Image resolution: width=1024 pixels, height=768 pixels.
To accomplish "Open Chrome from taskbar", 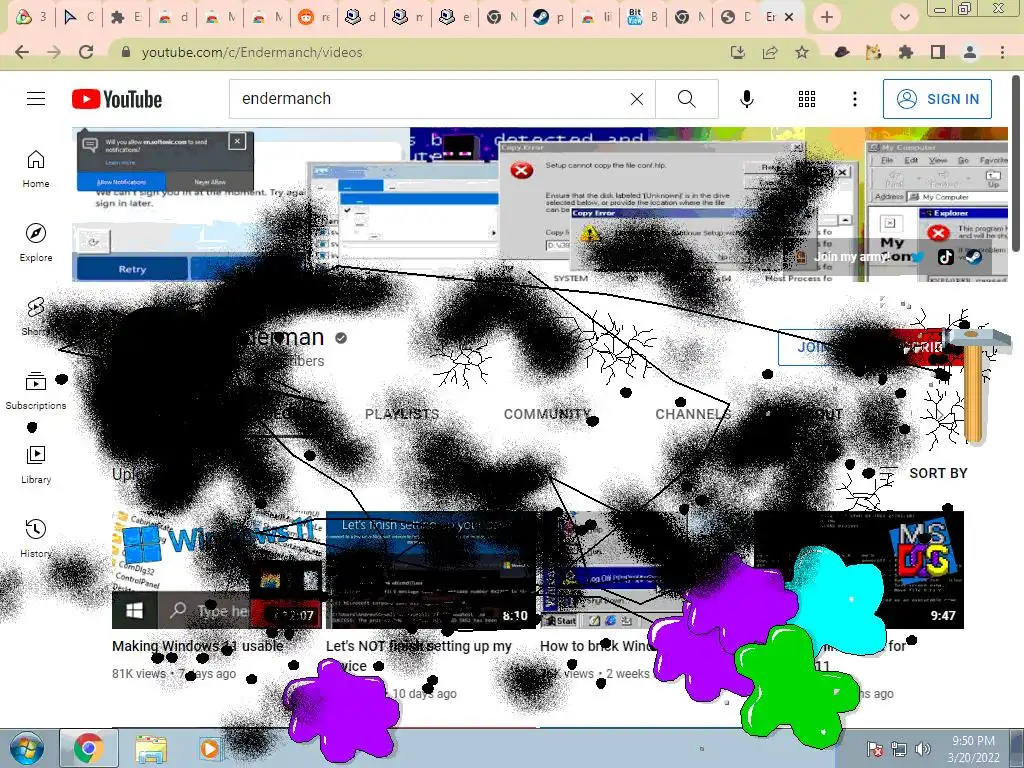I will click(x=89, y=748).
